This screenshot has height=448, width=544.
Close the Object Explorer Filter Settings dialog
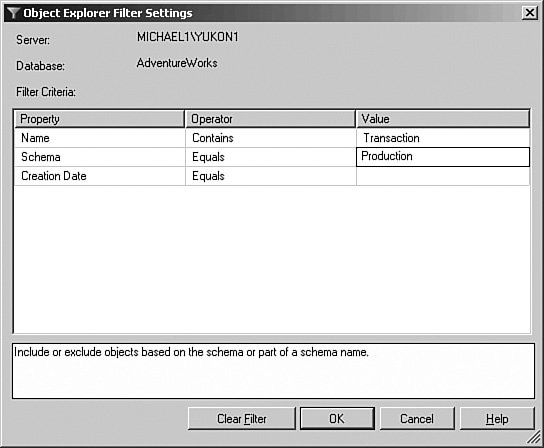530,13
